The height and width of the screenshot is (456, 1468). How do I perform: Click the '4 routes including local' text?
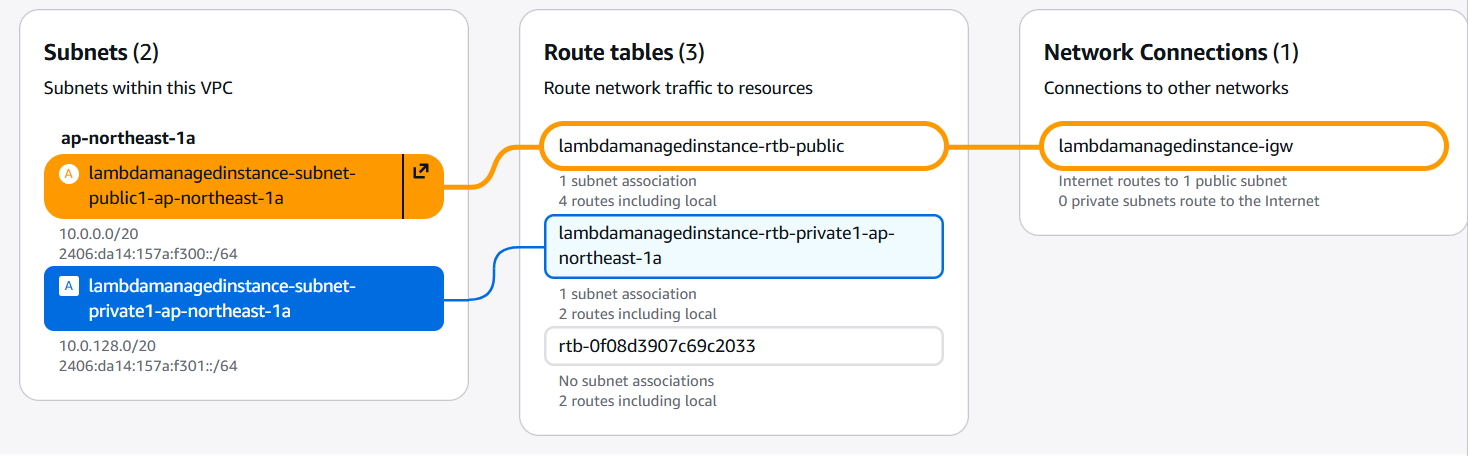point(637,201)
